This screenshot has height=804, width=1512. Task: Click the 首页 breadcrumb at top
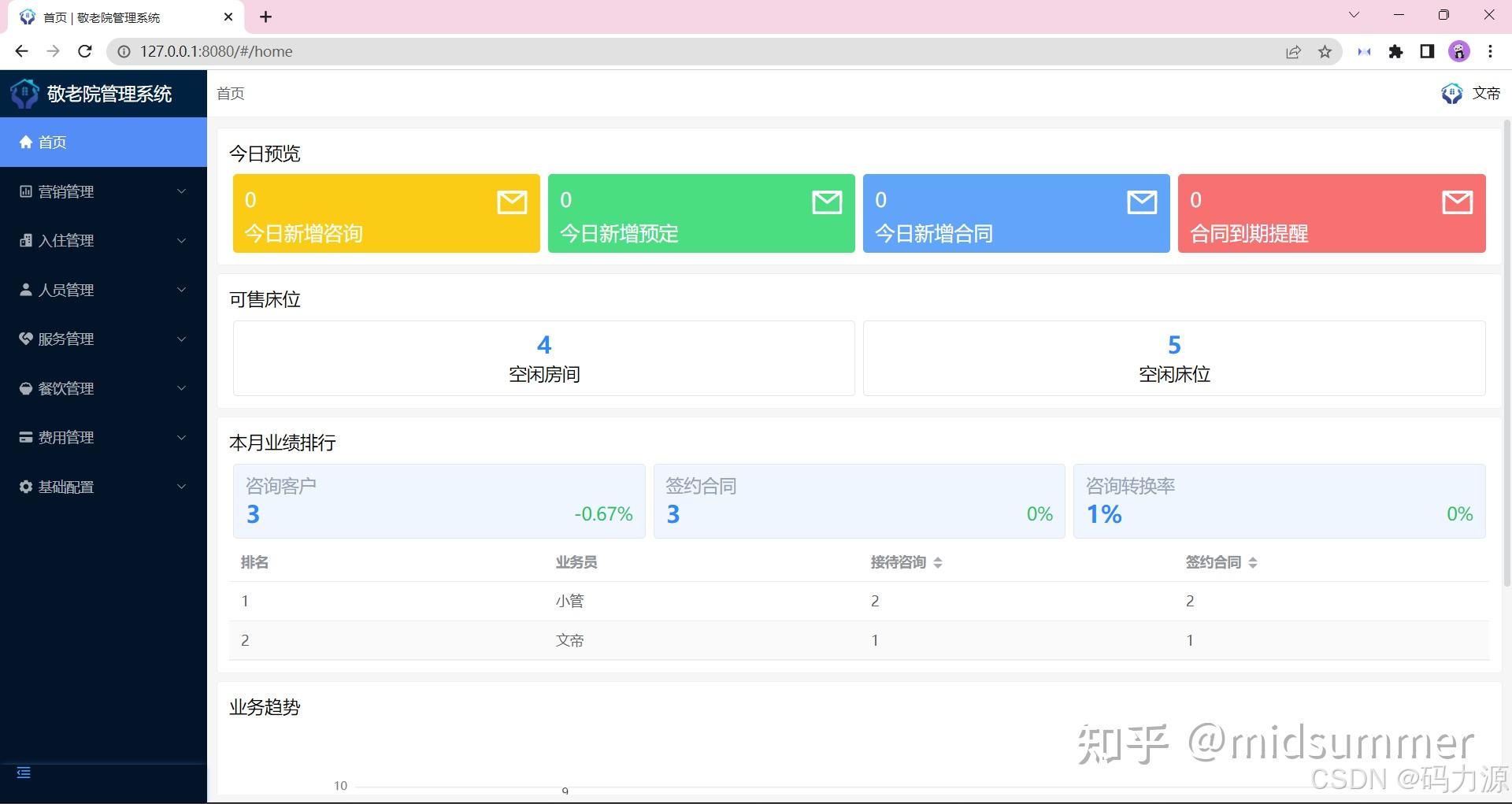tap(230, 93)
